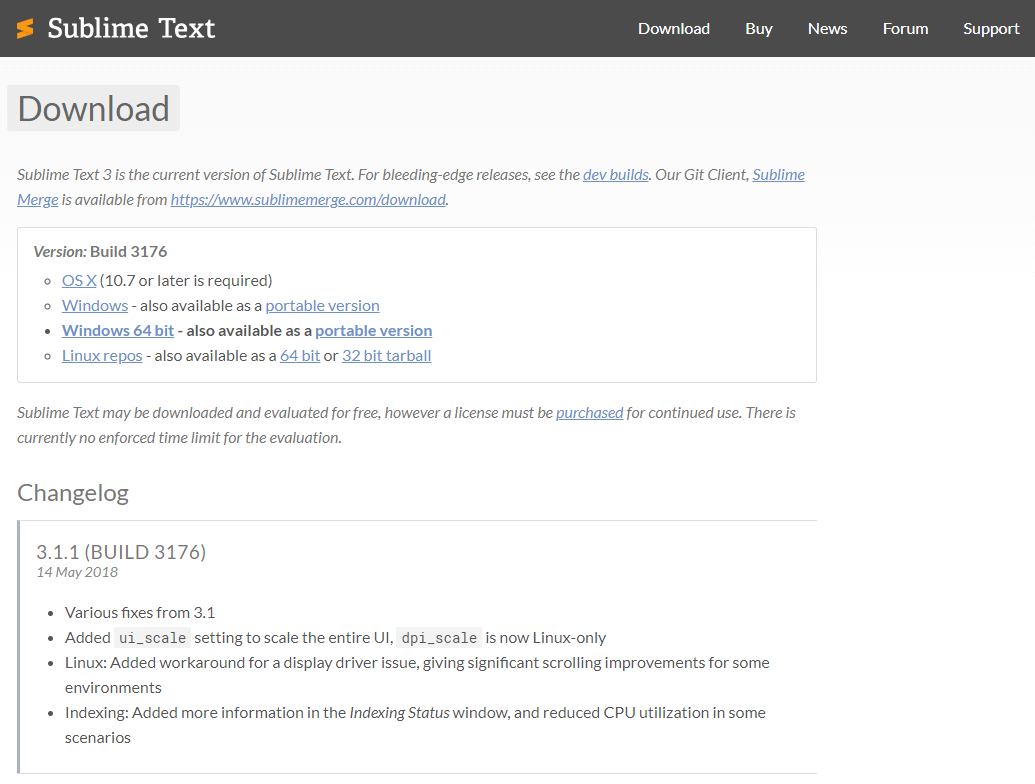Click the Download page heading
The width and height of the screenshot is (1035, 784).
93,108
